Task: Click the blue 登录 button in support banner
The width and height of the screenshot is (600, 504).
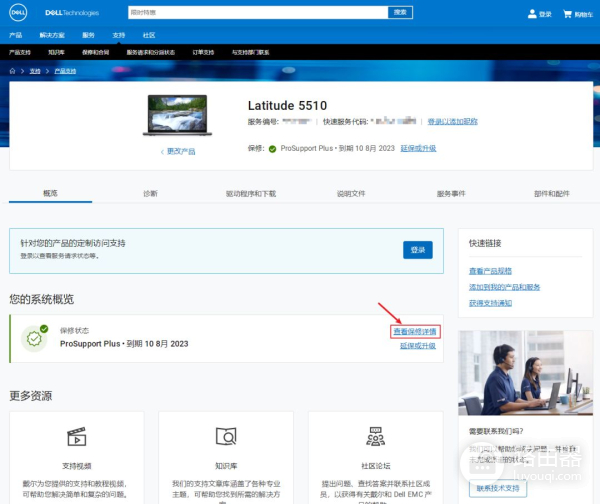Action: 417,249
